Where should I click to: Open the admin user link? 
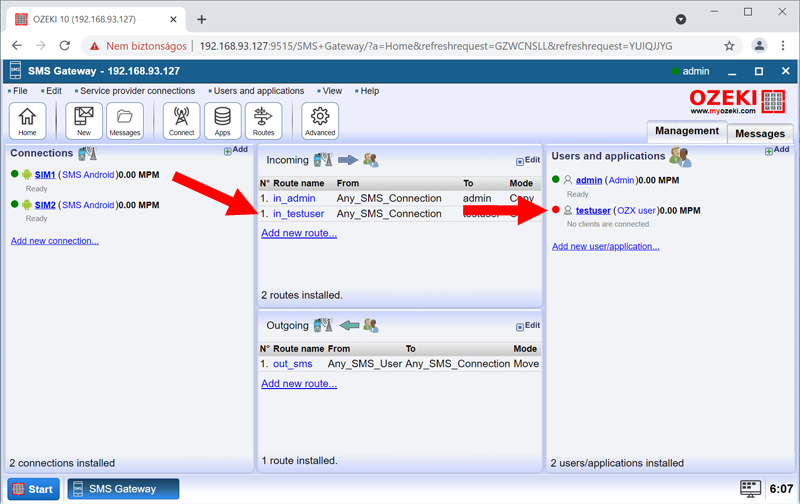(x=589, y=180)
